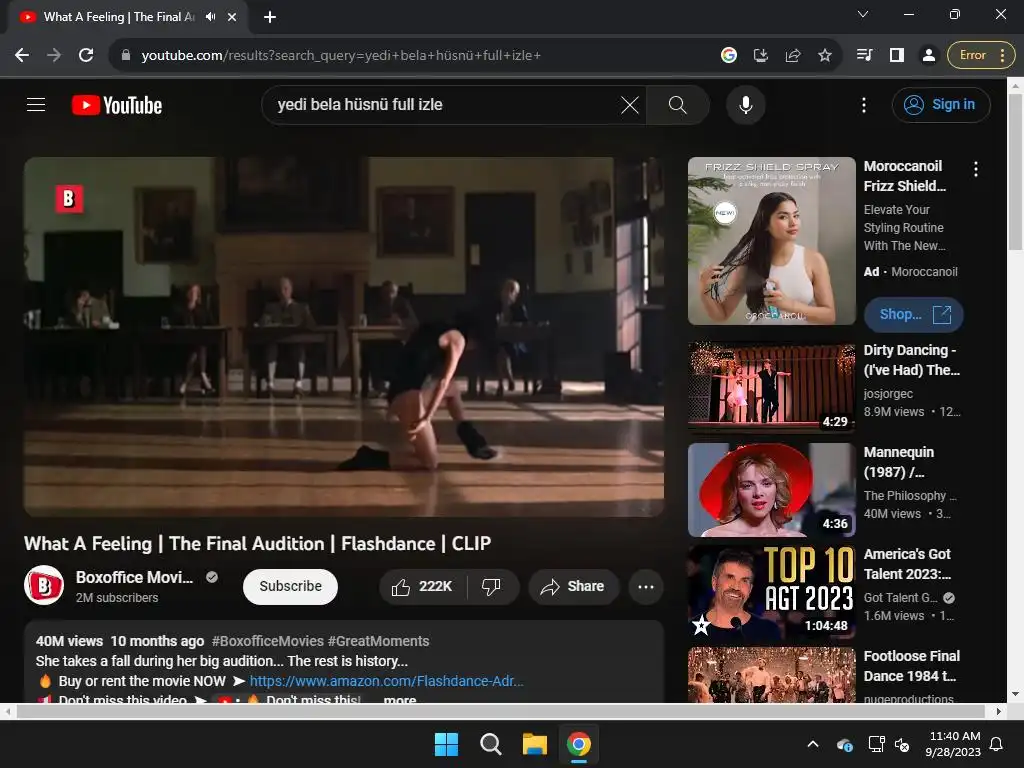Click the Google icon in address bar

click(729, 56)
